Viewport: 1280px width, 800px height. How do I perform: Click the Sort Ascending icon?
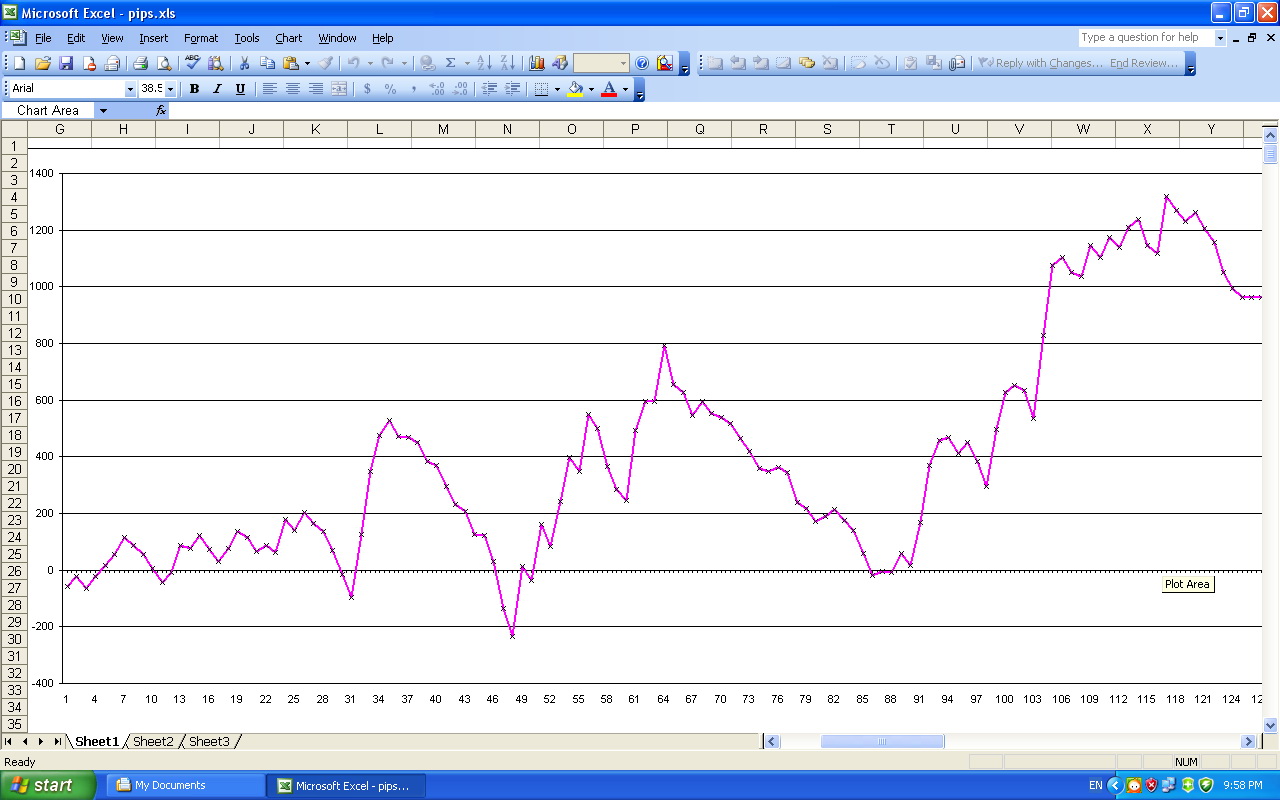(484, 63)
